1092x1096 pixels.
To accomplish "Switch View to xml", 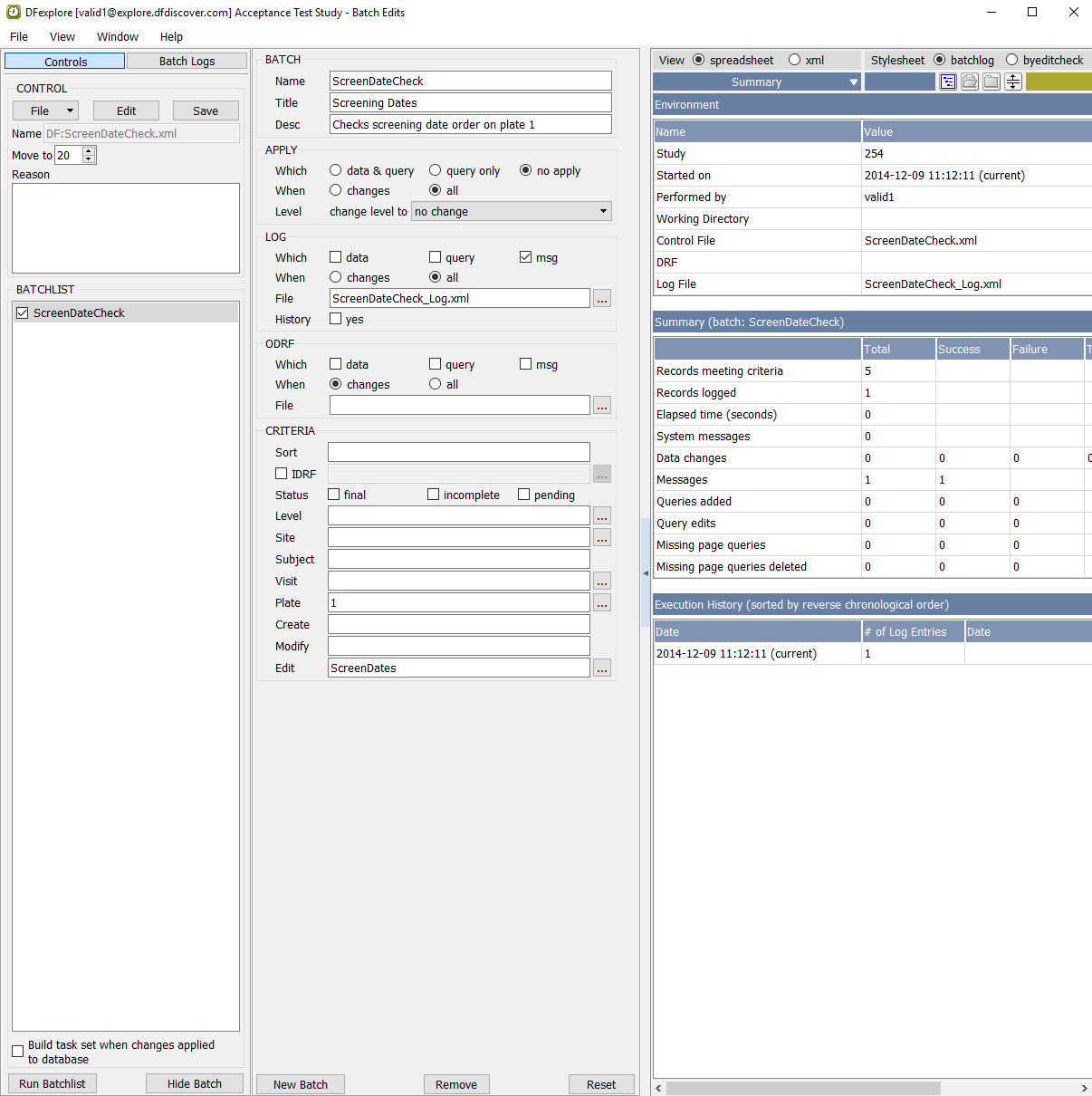I will (x=795, y=60).
